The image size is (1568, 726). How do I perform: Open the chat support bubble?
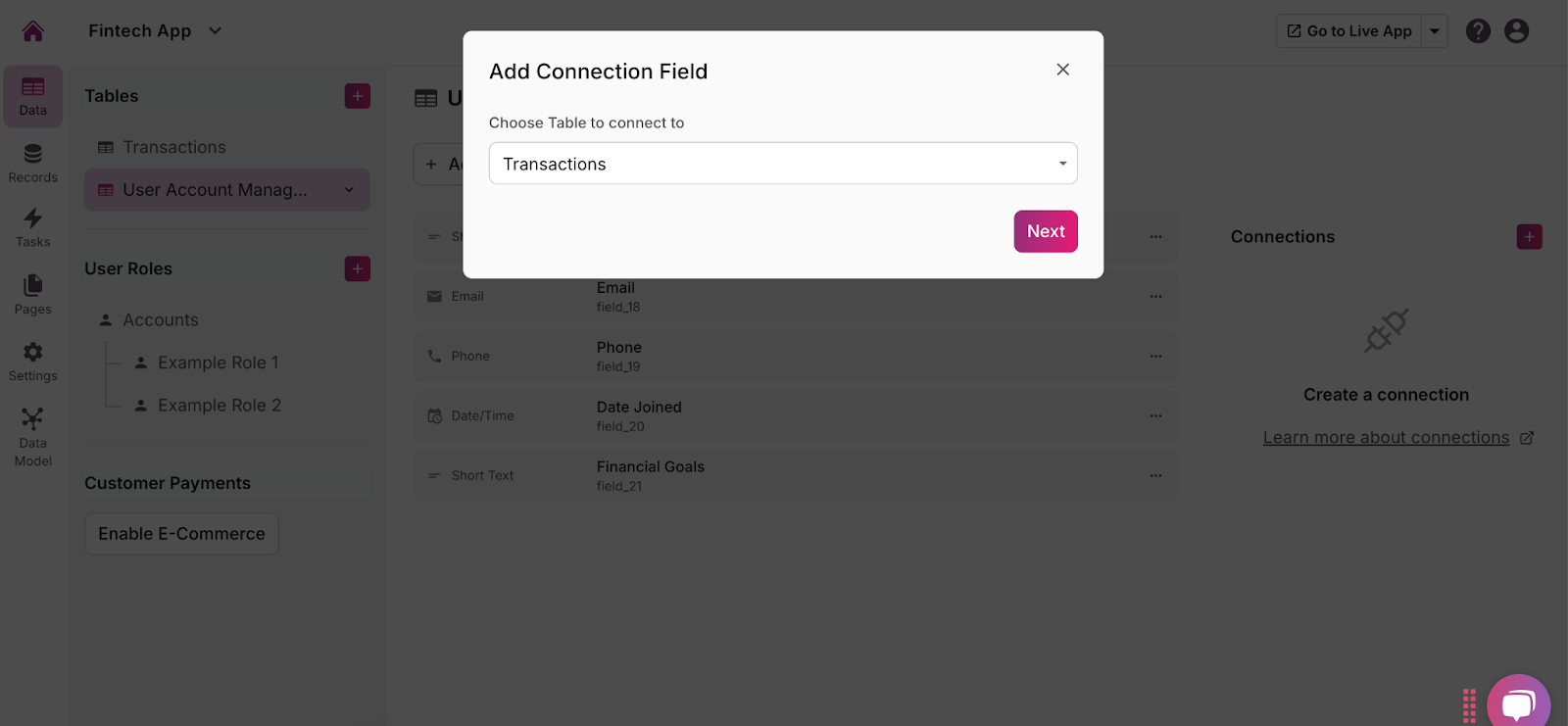[x=1518, y=703]
